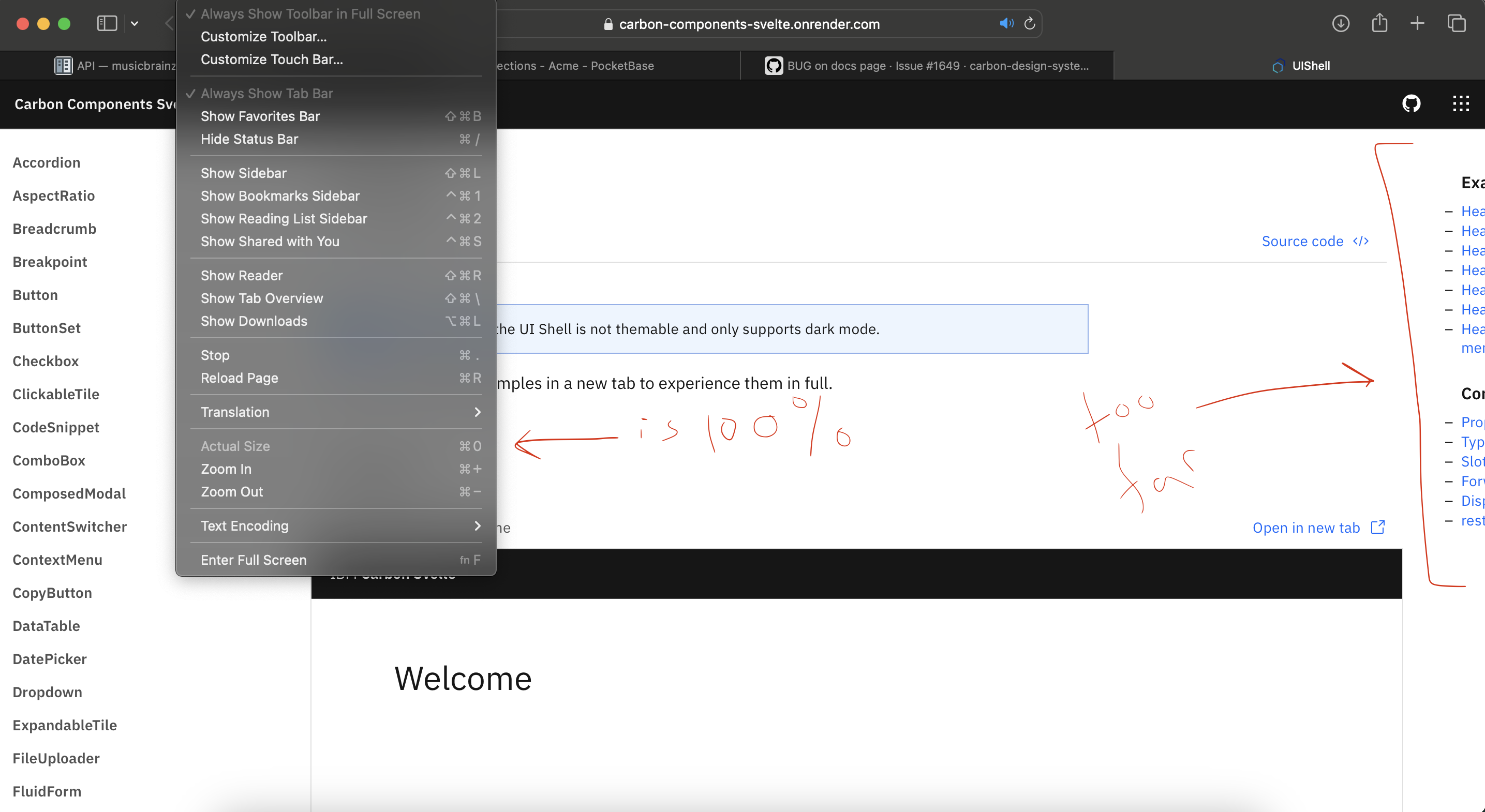Click the lock icon in address bar
This screenshot has height=812, width=1485.
click(607, 24)
